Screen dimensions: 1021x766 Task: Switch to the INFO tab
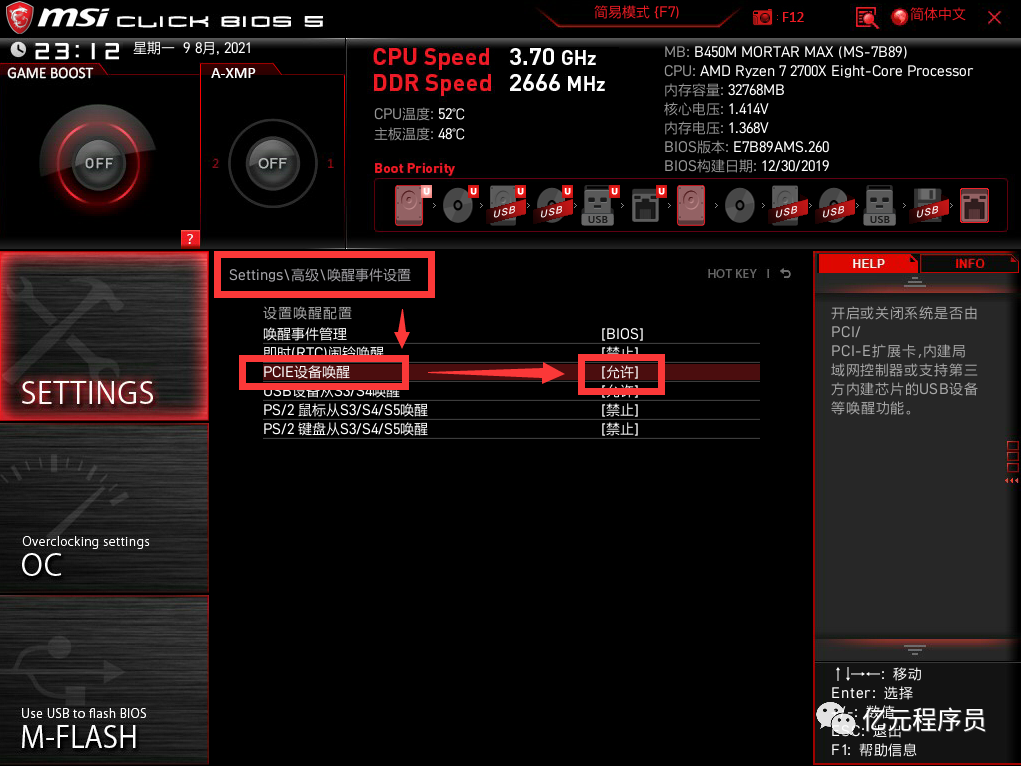coord(969,264)
